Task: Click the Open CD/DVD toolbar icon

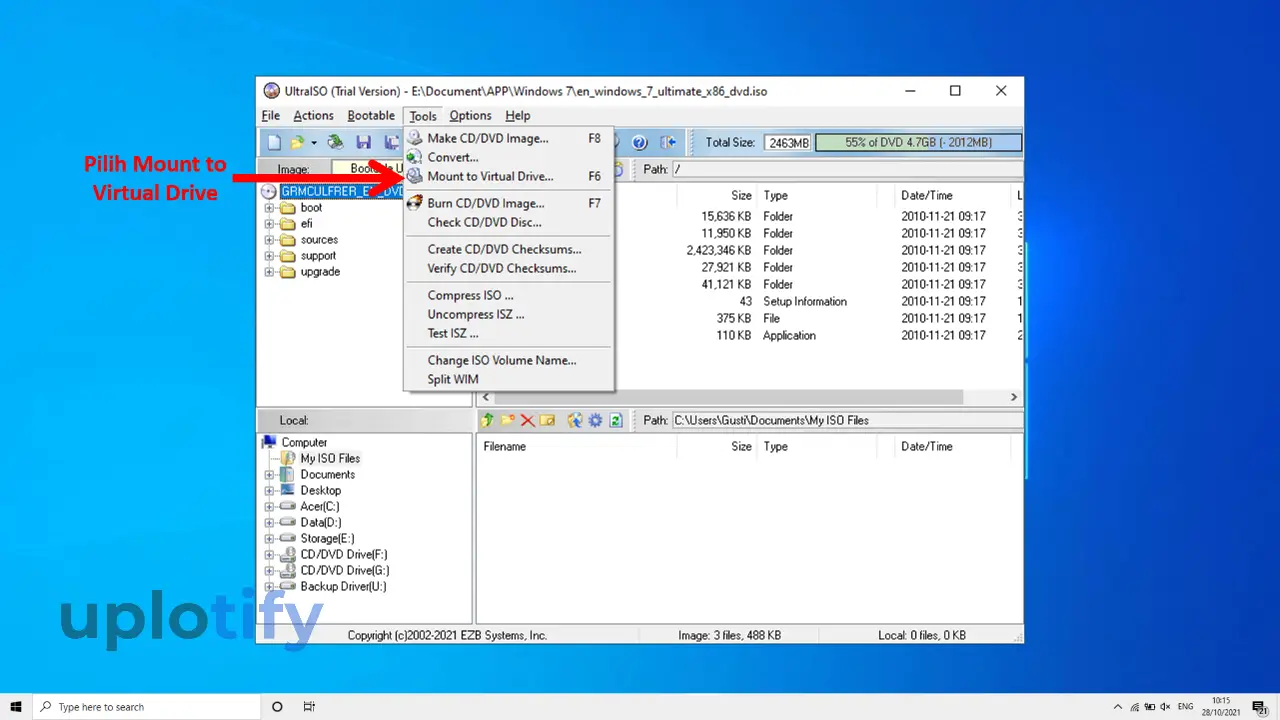Action: pyautogui.click(x=336, y=143)
